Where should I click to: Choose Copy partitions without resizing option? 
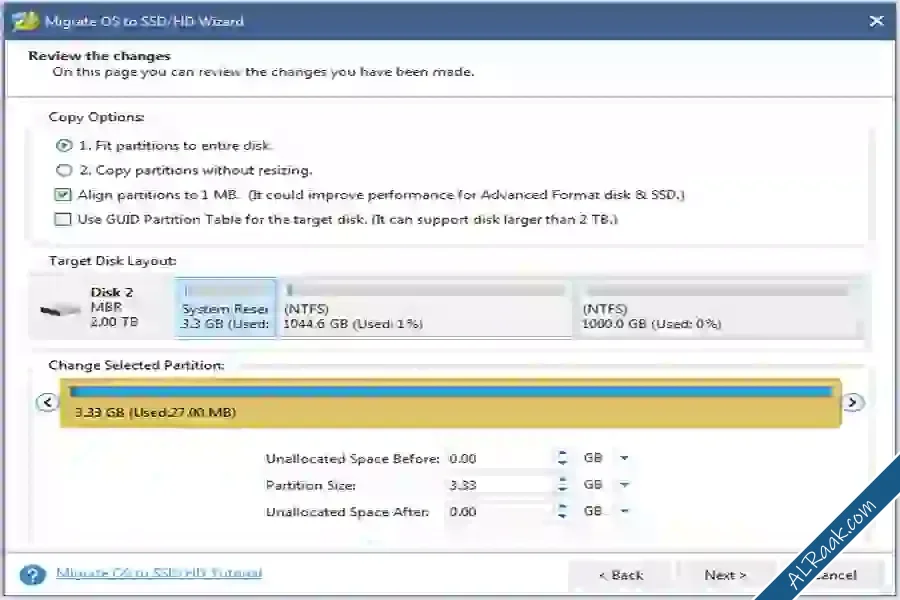click(64, 171)
